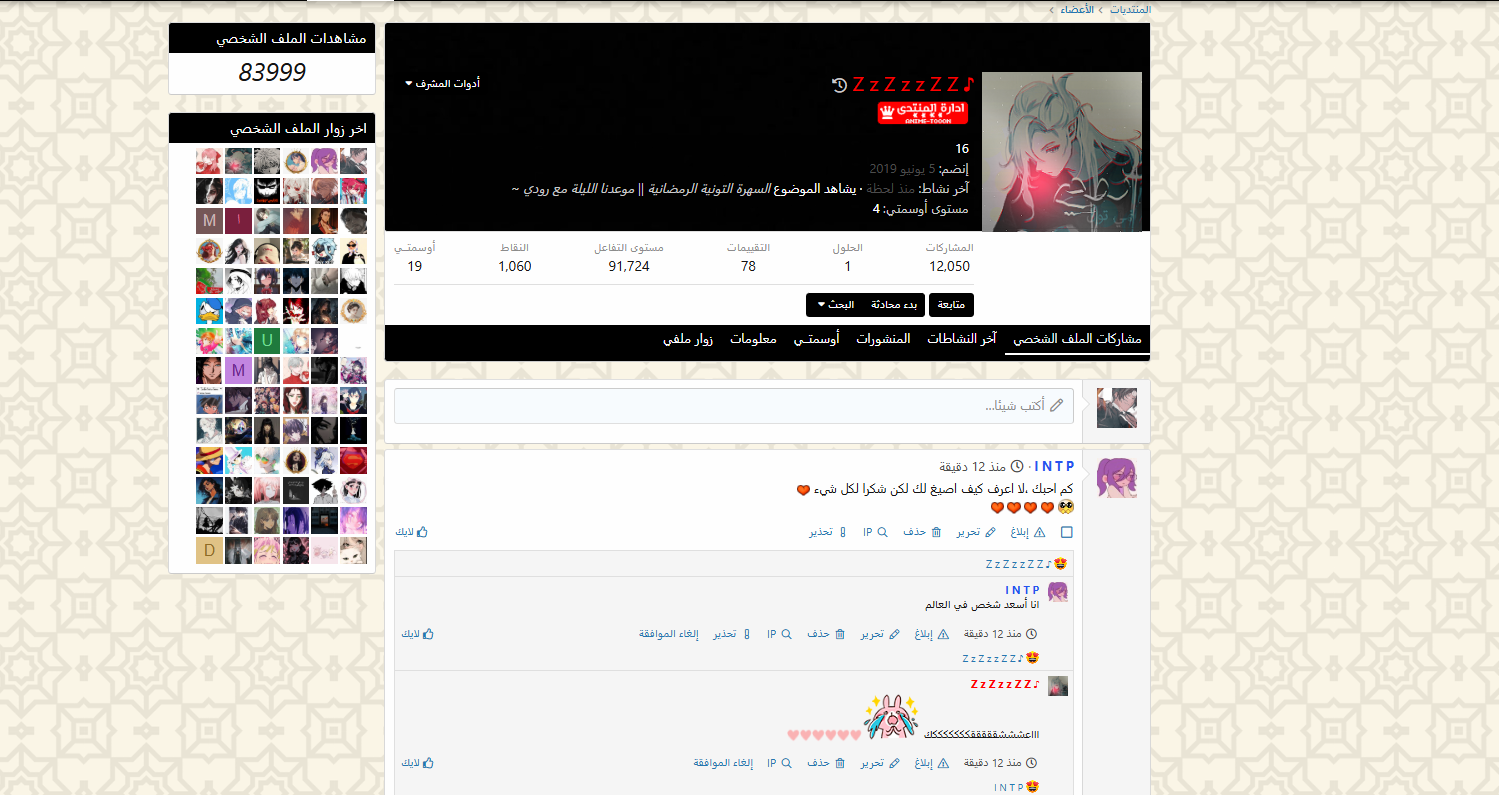
Task: Click the النقاط value 1,060
Action: click(515, 266)
